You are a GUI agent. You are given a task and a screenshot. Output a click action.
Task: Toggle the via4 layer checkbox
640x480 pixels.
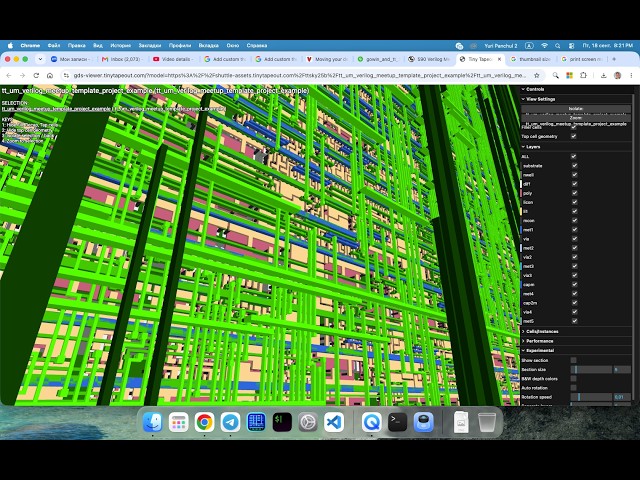[x=574, y=312]
